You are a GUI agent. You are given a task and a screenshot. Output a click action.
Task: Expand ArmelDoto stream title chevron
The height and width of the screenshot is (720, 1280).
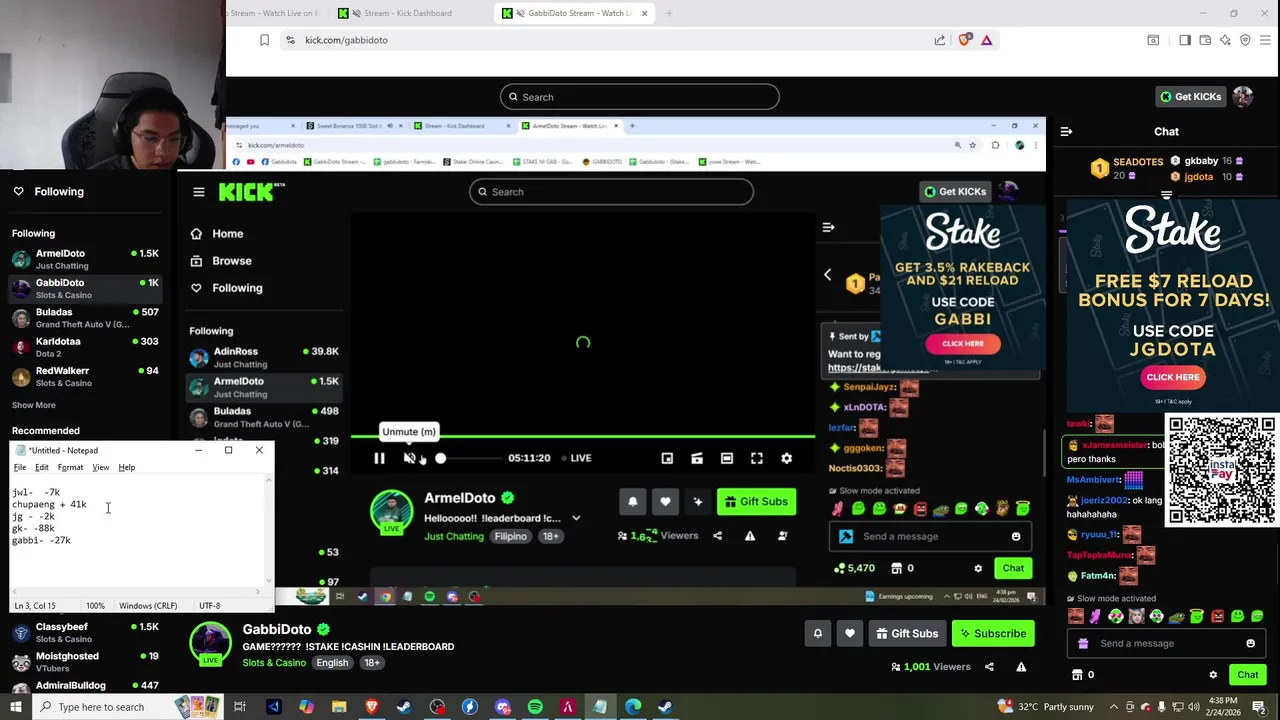(576, 518)
